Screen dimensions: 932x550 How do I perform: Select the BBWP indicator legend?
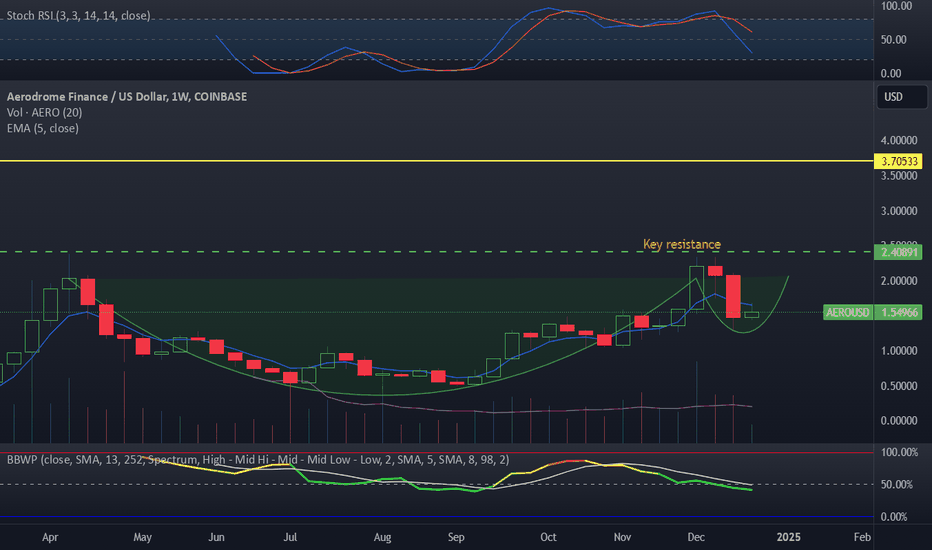258,460
